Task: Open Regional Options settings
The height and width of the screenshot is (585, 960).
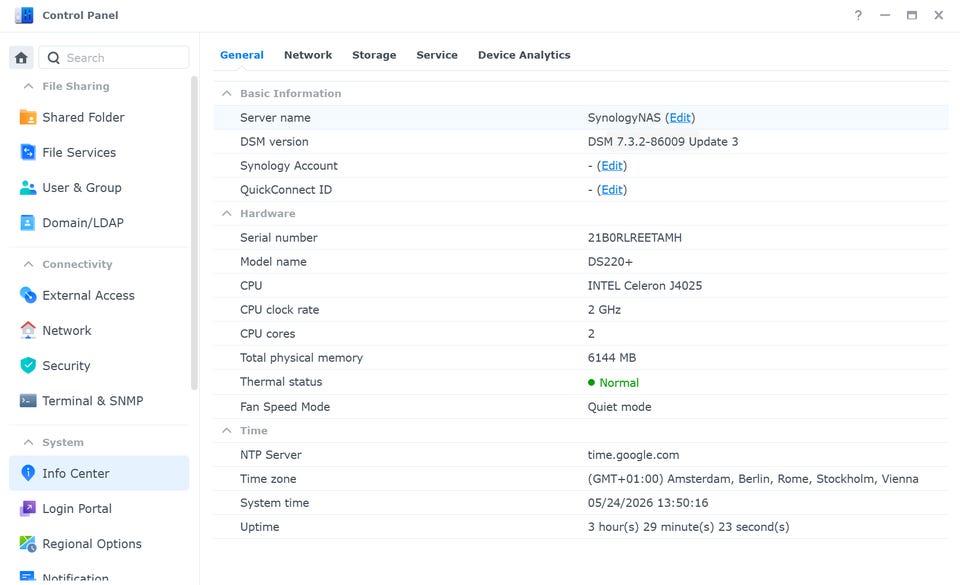Action: click(x=92, y=543)
